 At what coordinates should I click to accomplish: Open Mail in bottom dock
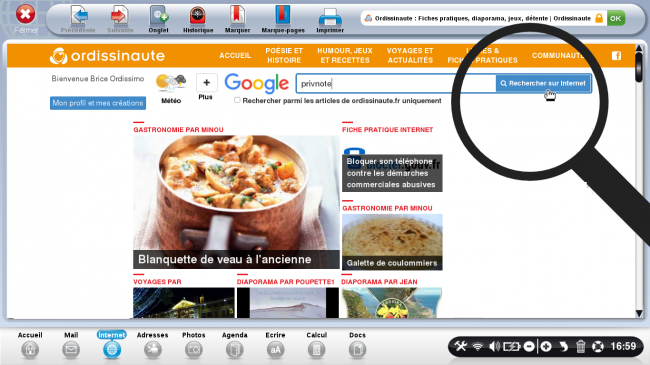[x=71, y=345]
